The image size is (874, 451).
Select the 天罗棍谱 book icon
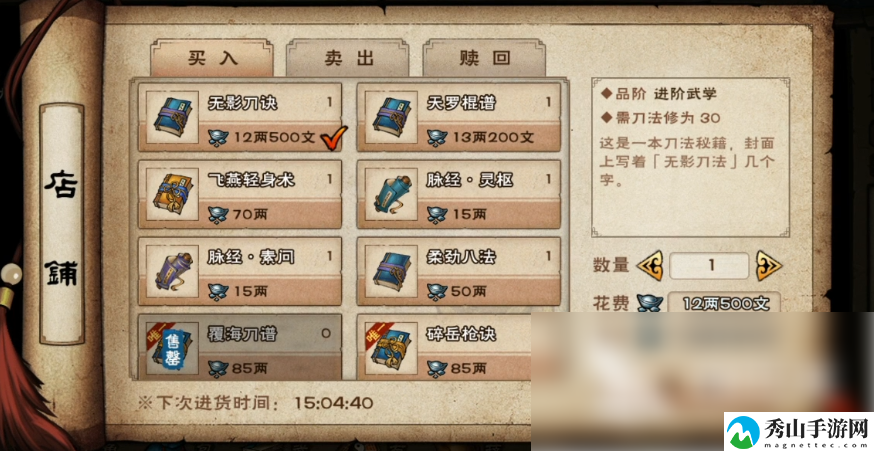point(391,117)
